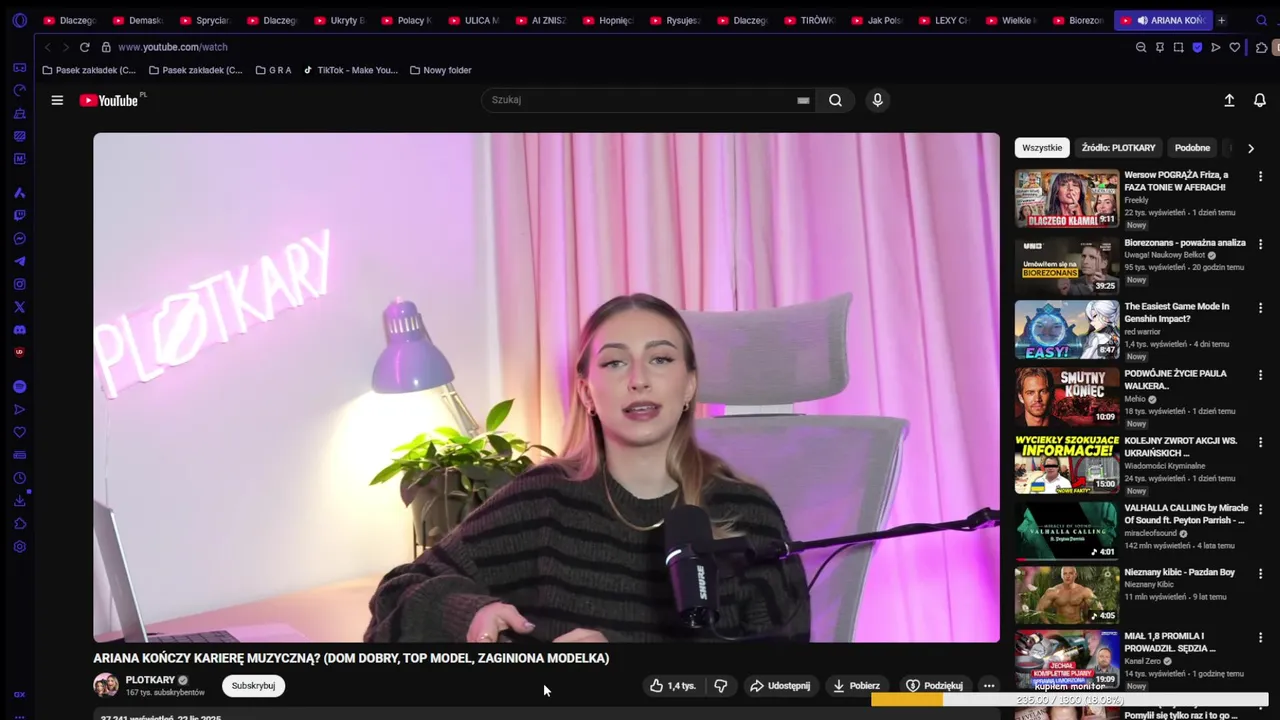1280x720 pixels.
Task: Open the heart bookmarks icon in sidebar
Action: [20, 432]
